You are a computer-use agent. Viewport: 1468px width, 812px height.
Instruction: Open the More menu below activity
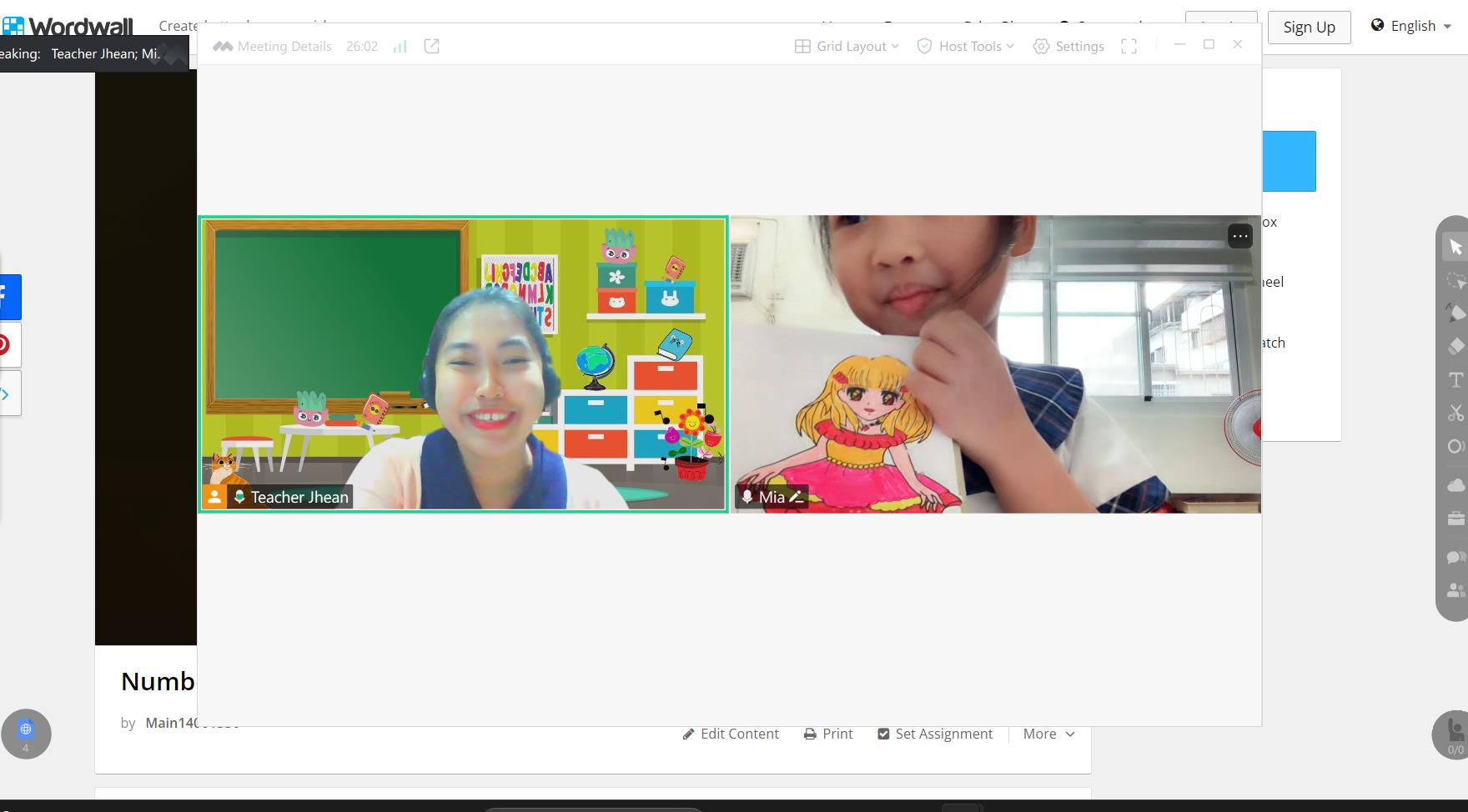(x=1048, y=734)
